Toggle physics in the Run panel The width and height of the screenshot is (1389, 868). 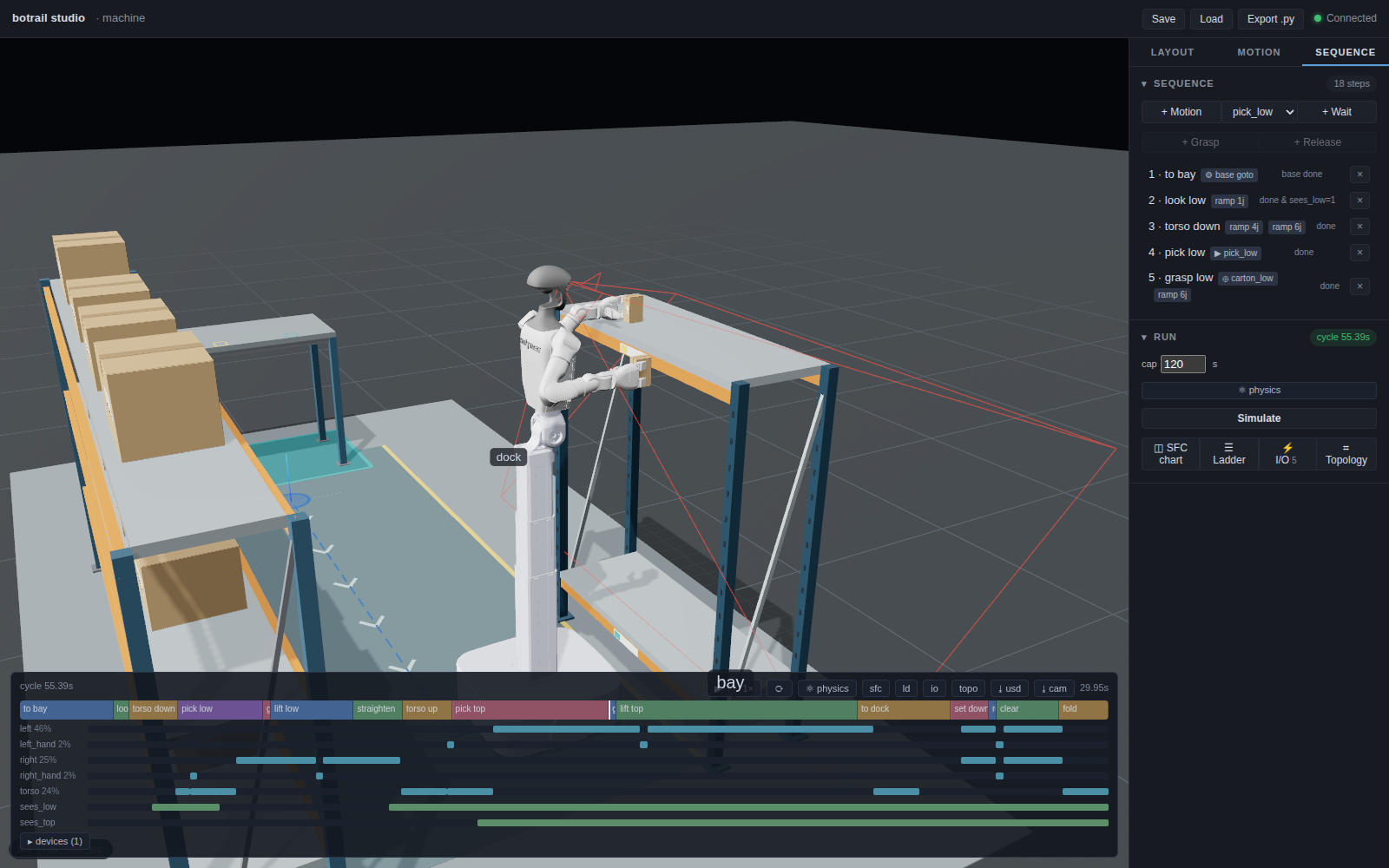click(x=1259, y=391)
